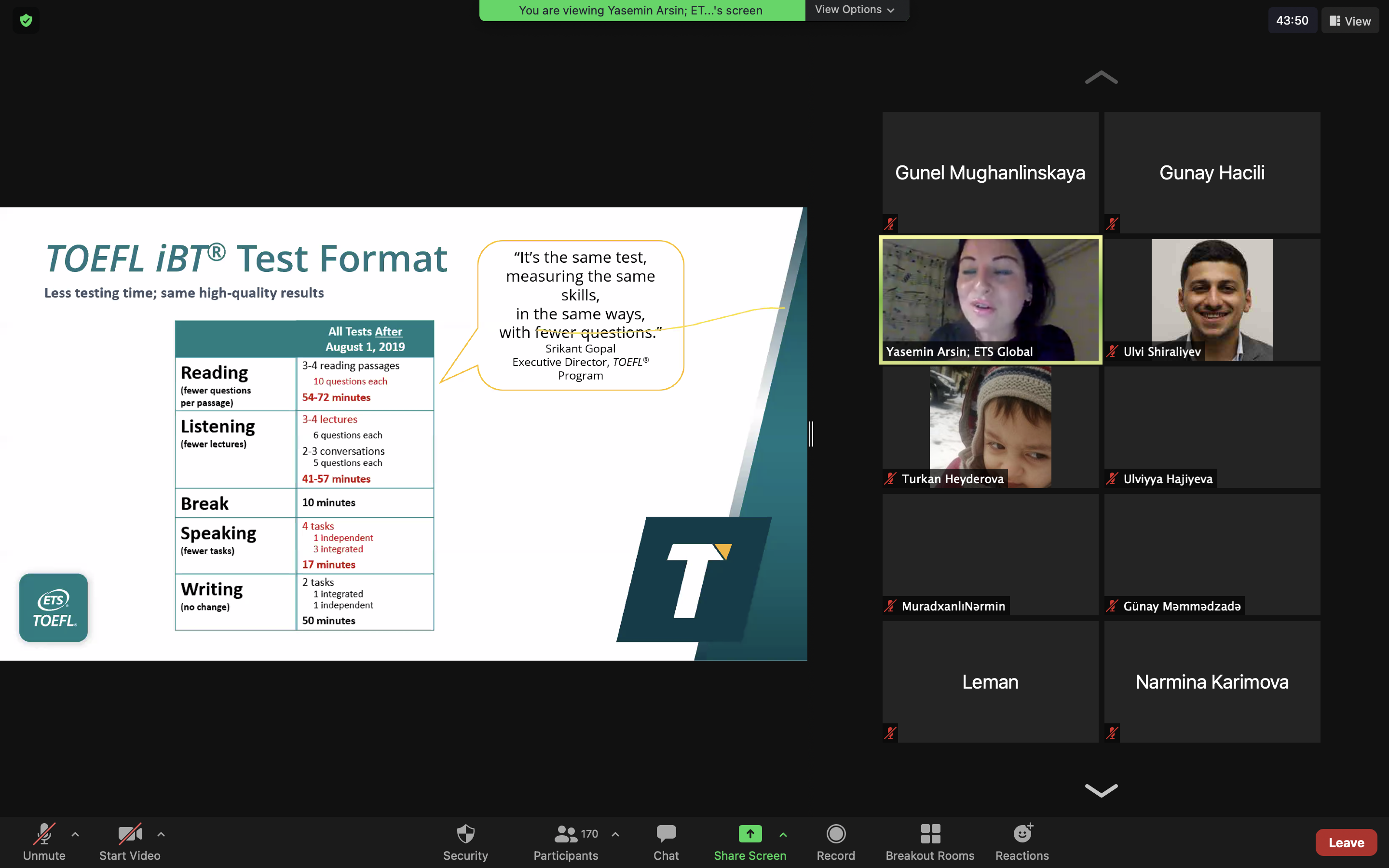Image resolution: width=1389 pixels, height=868 pixels.
Task: Click muted mic icon beside Ulvi Shiraliyev
Action: [x=1112, y=352]
